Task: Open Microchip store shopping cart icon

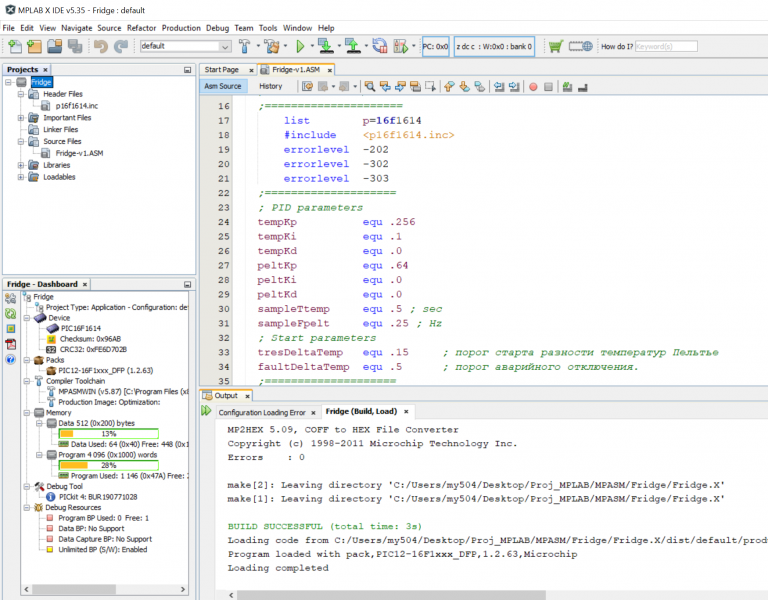Action: coord(555,47)
